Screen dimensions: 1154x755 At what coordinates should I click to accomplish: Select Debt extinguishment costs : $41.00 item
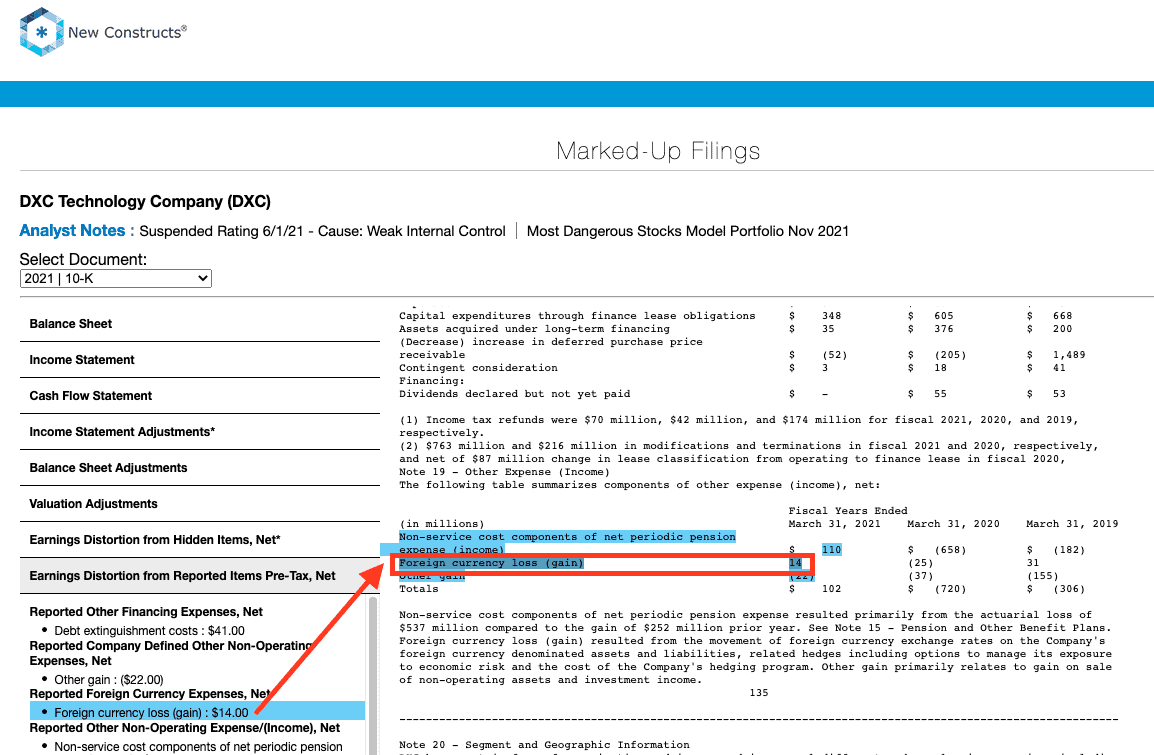(x=149, y=631)
